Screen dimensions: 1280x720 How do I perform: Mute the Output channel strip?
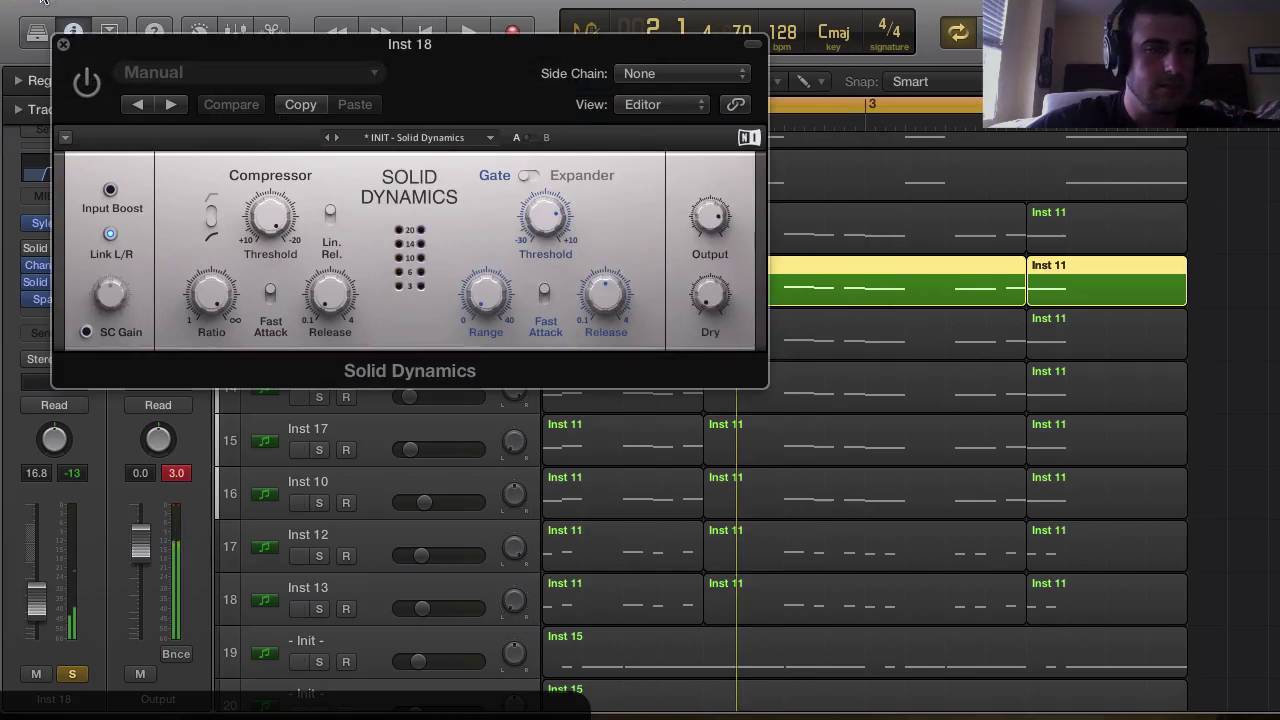[x=140, y=674]
